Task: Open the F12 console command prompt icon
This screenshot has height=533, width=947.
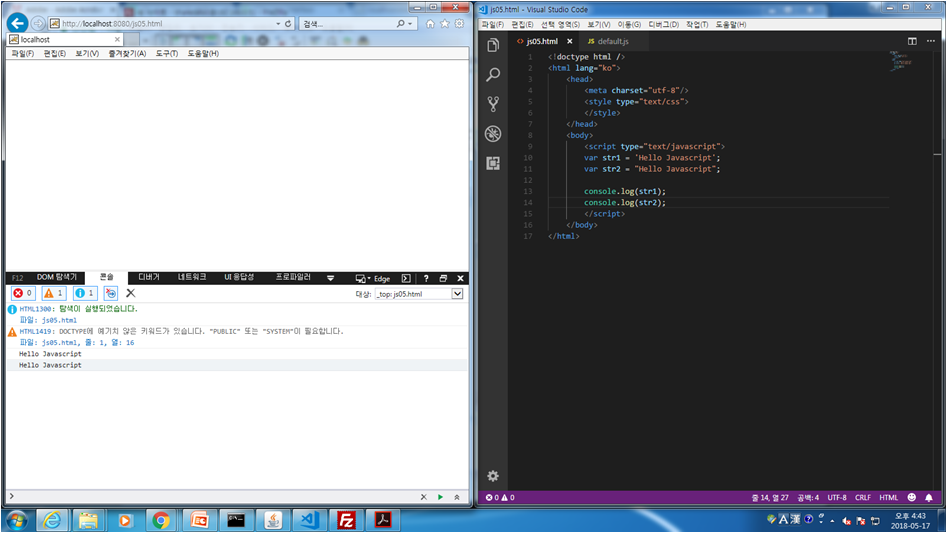Action: pyautogui.click(x=406, y=278)
